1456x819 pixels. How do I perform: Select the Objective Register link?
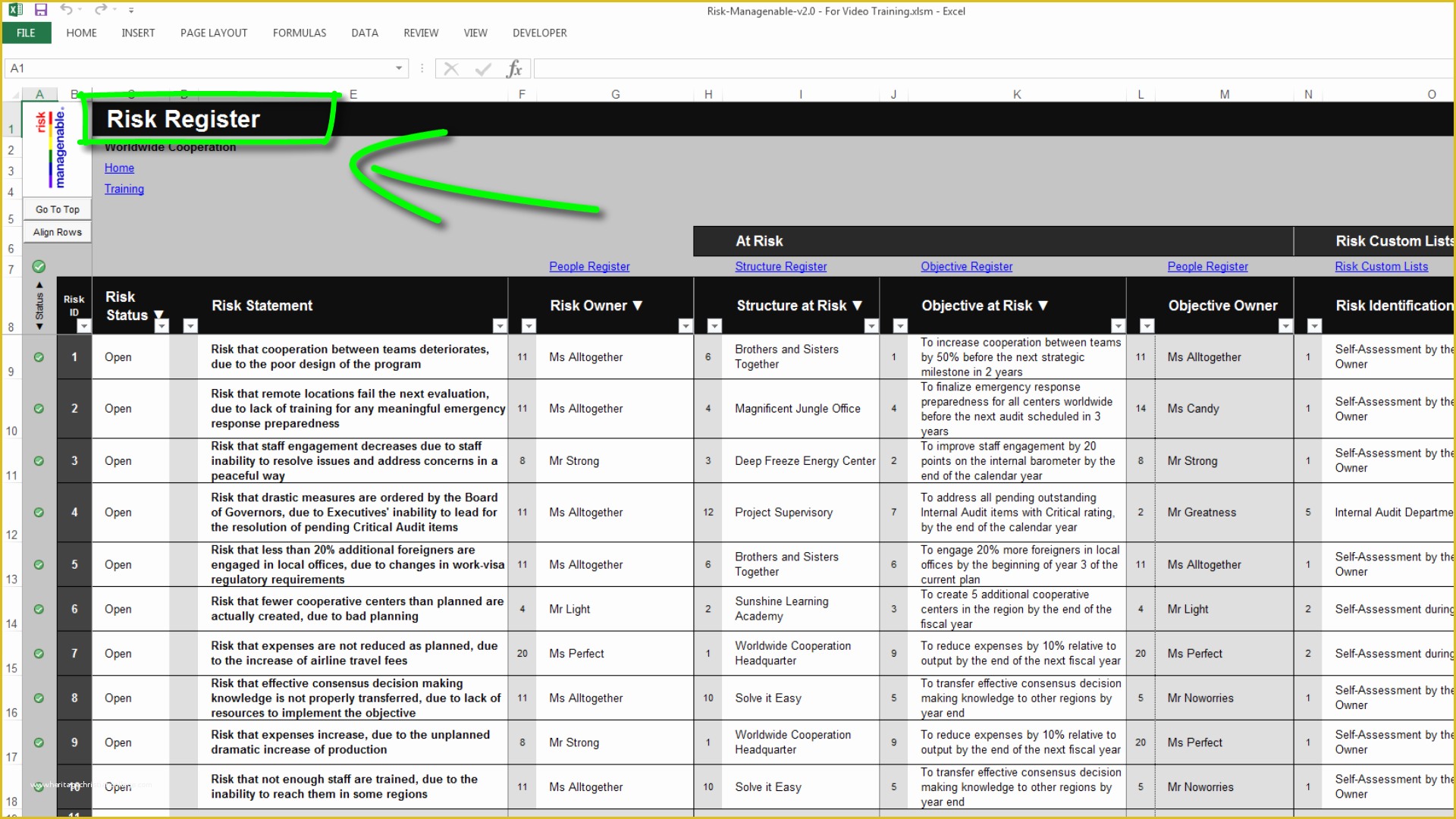coord(967,266)
